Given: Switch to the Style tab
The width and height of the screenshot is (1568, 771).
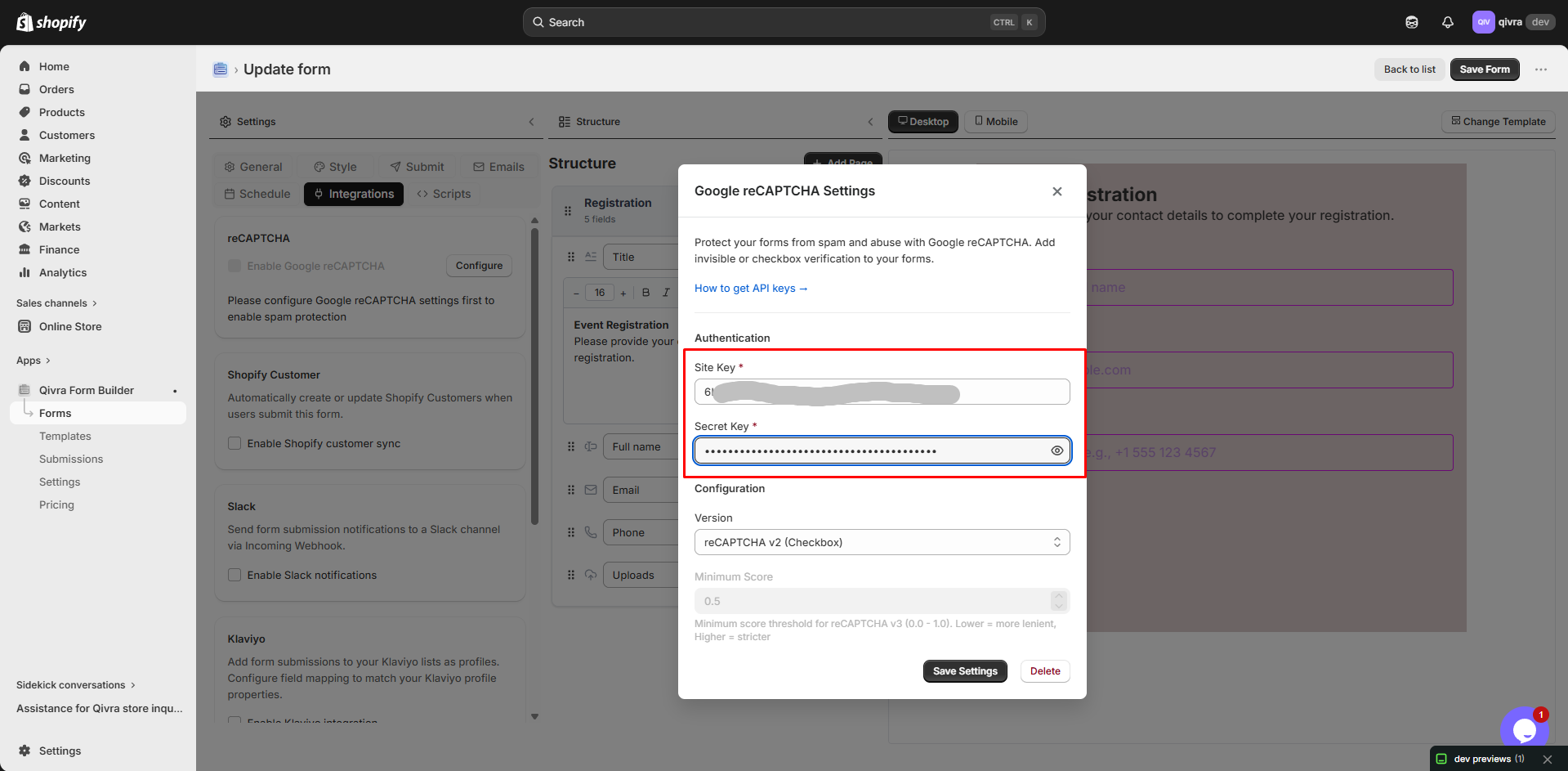Looking at the screenshot, I should pos(336,167).
